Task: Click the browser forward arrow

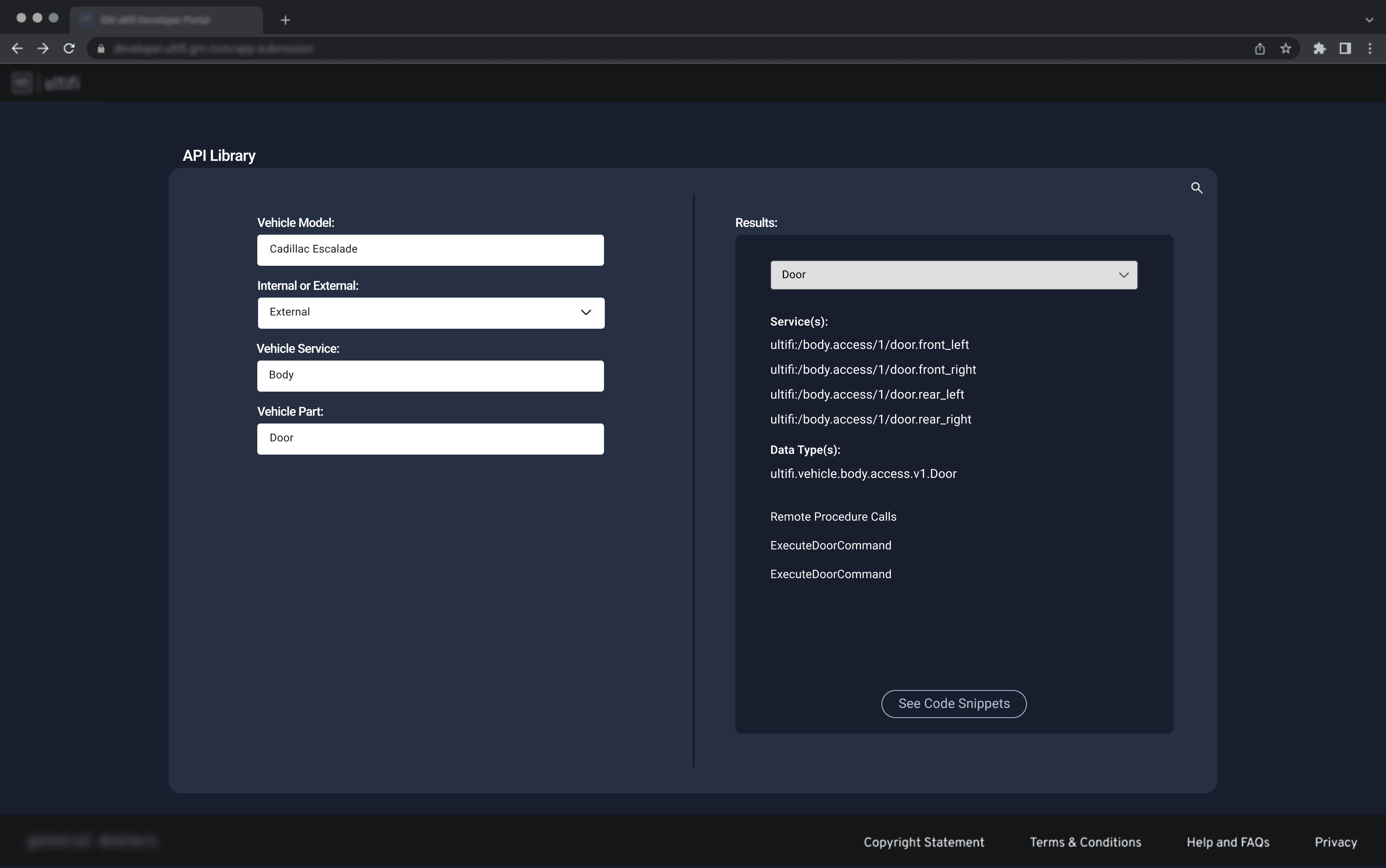Action: click(x=43, y=49)
